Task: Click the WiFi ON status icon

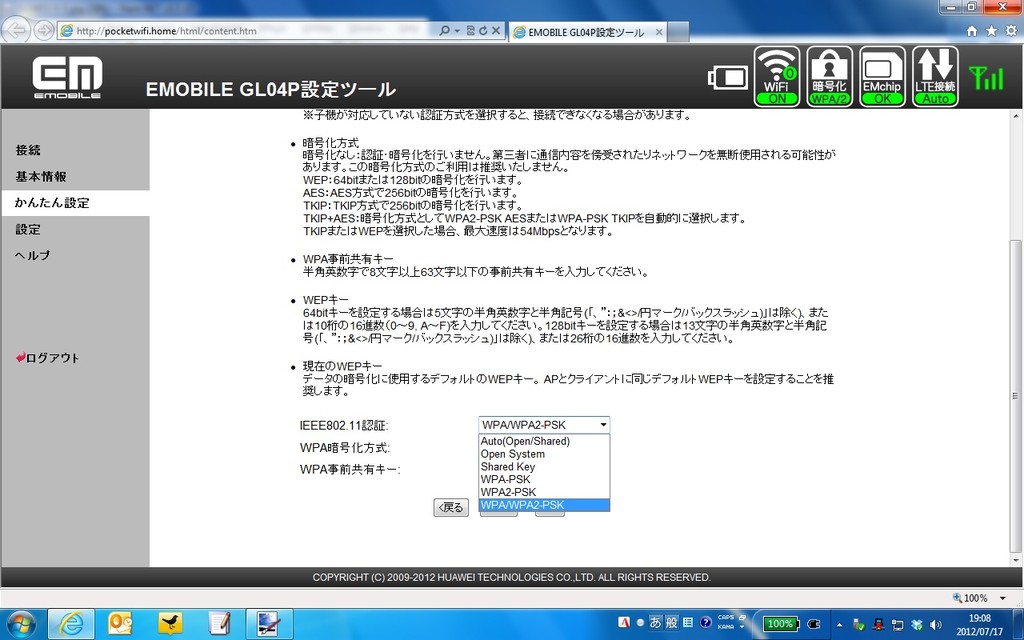Action: [776, 76]
